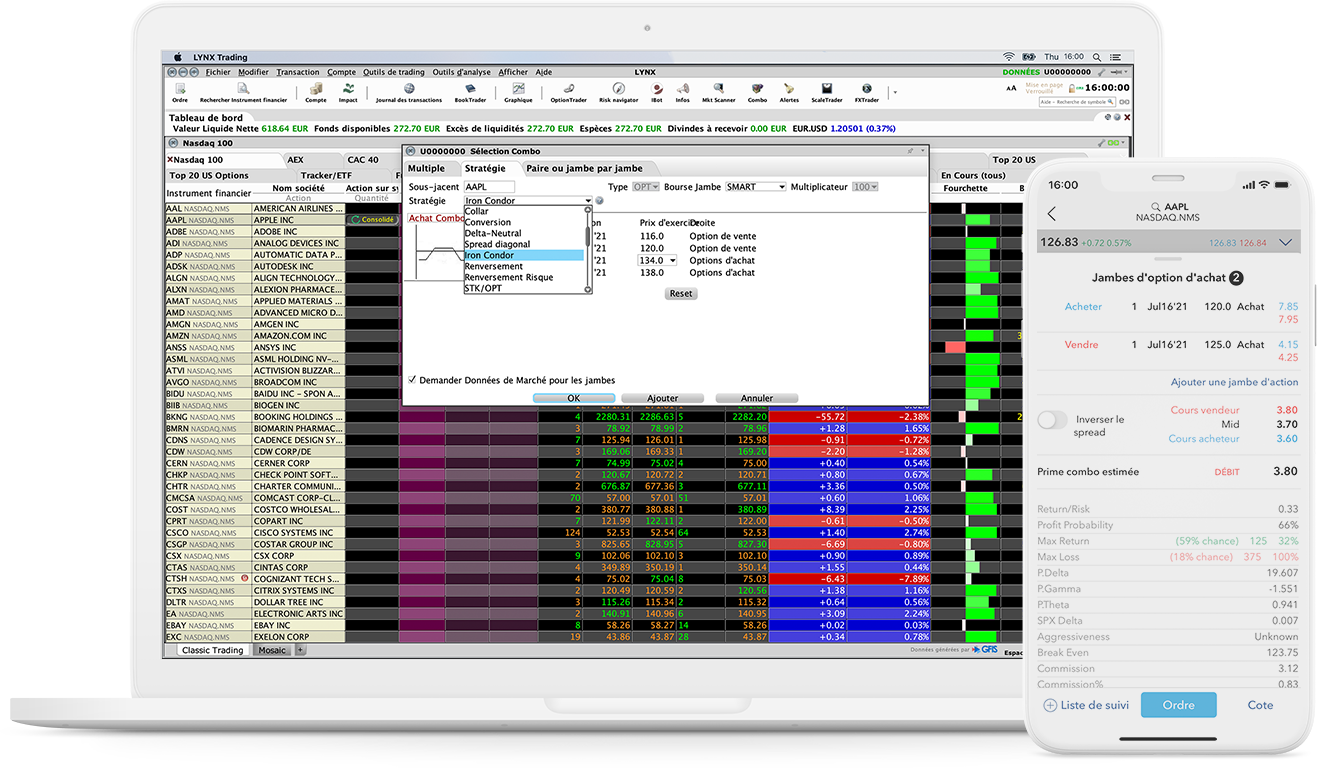Click the strategy list scrollbar
Image resolution: width=1328 pixels, height=768 pixels.
tap(588, 250)
